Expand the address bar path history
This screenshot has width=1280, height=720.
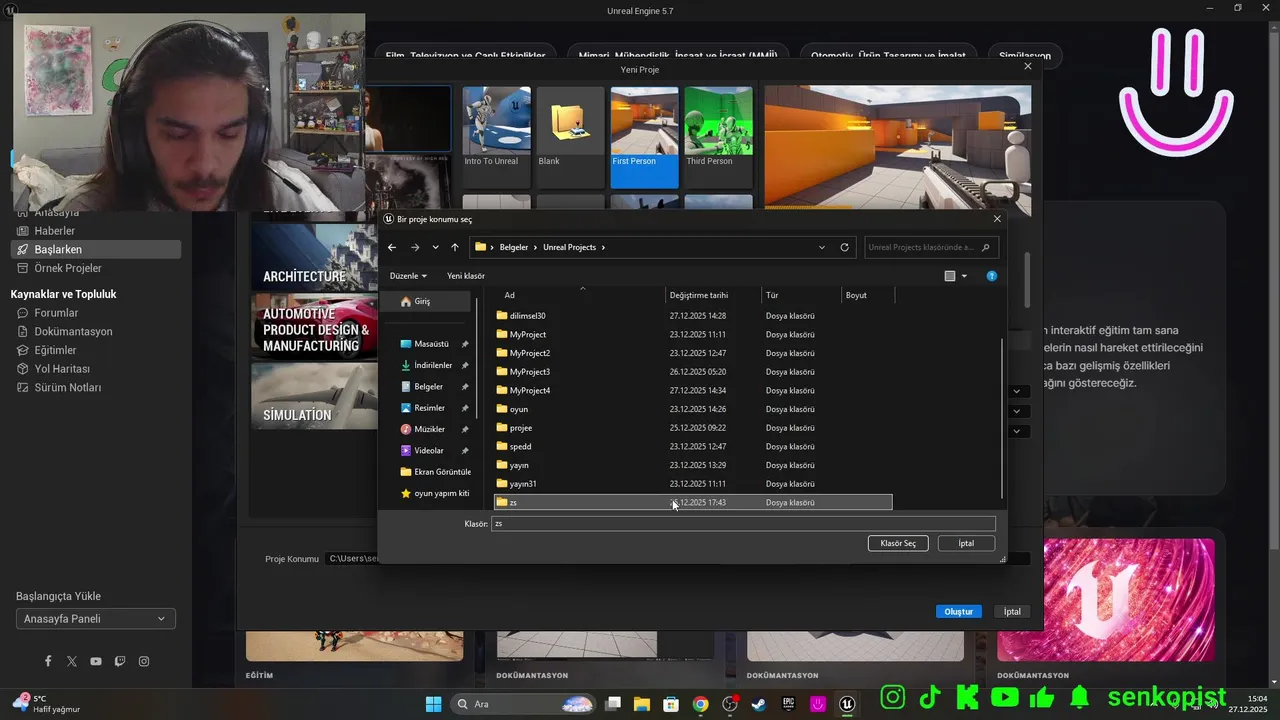(x=822, y=247)
